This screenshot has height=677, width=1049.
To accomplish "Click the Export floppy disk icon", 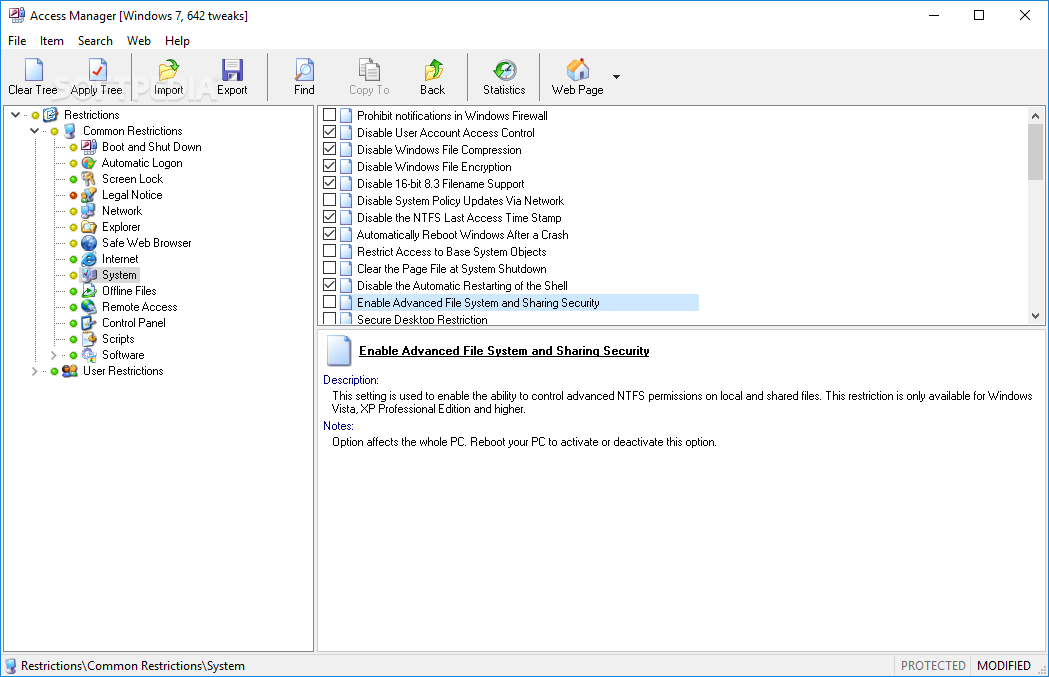I will [232, 70].
